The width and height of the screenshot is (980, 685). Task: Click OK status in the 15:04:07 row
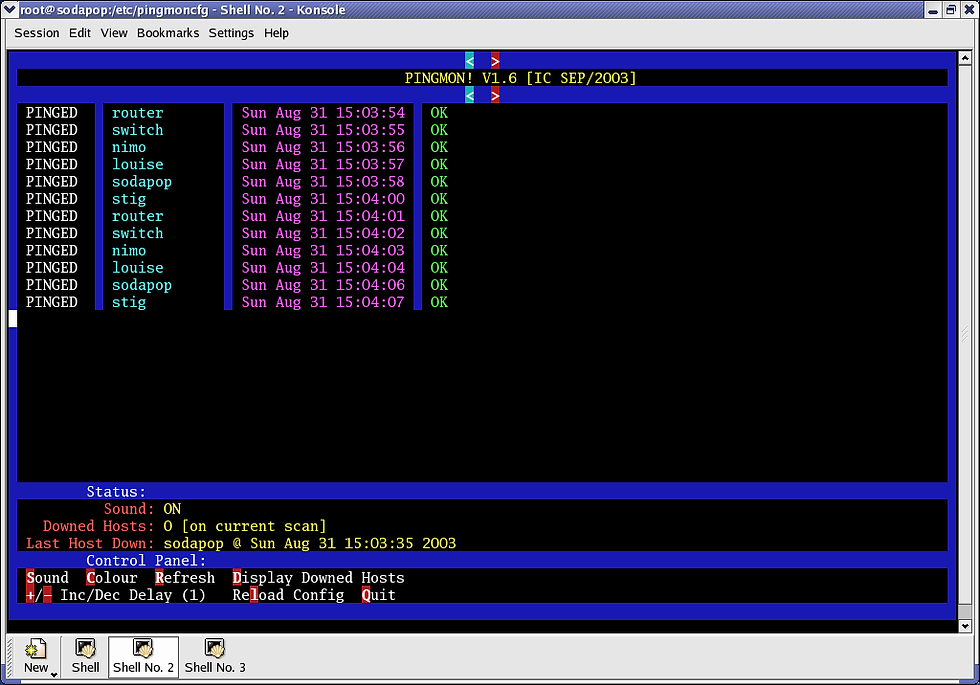pyautogui.click(x=439, y=302)
